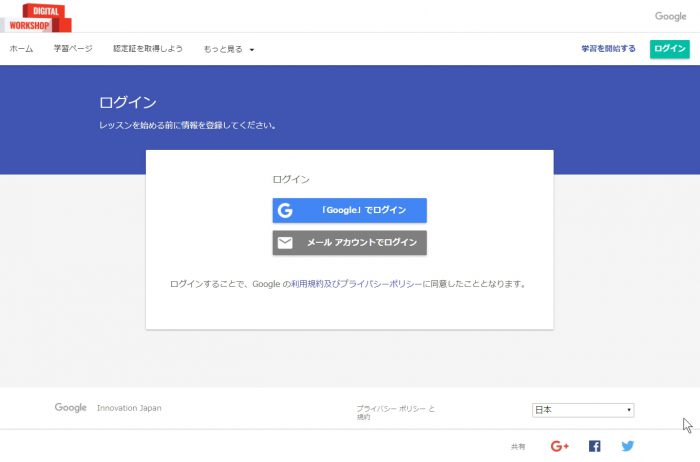Click the レッスンを始める前に情報を登録してください text
Viewport: 700px width, 462px height.
[188, 125]
